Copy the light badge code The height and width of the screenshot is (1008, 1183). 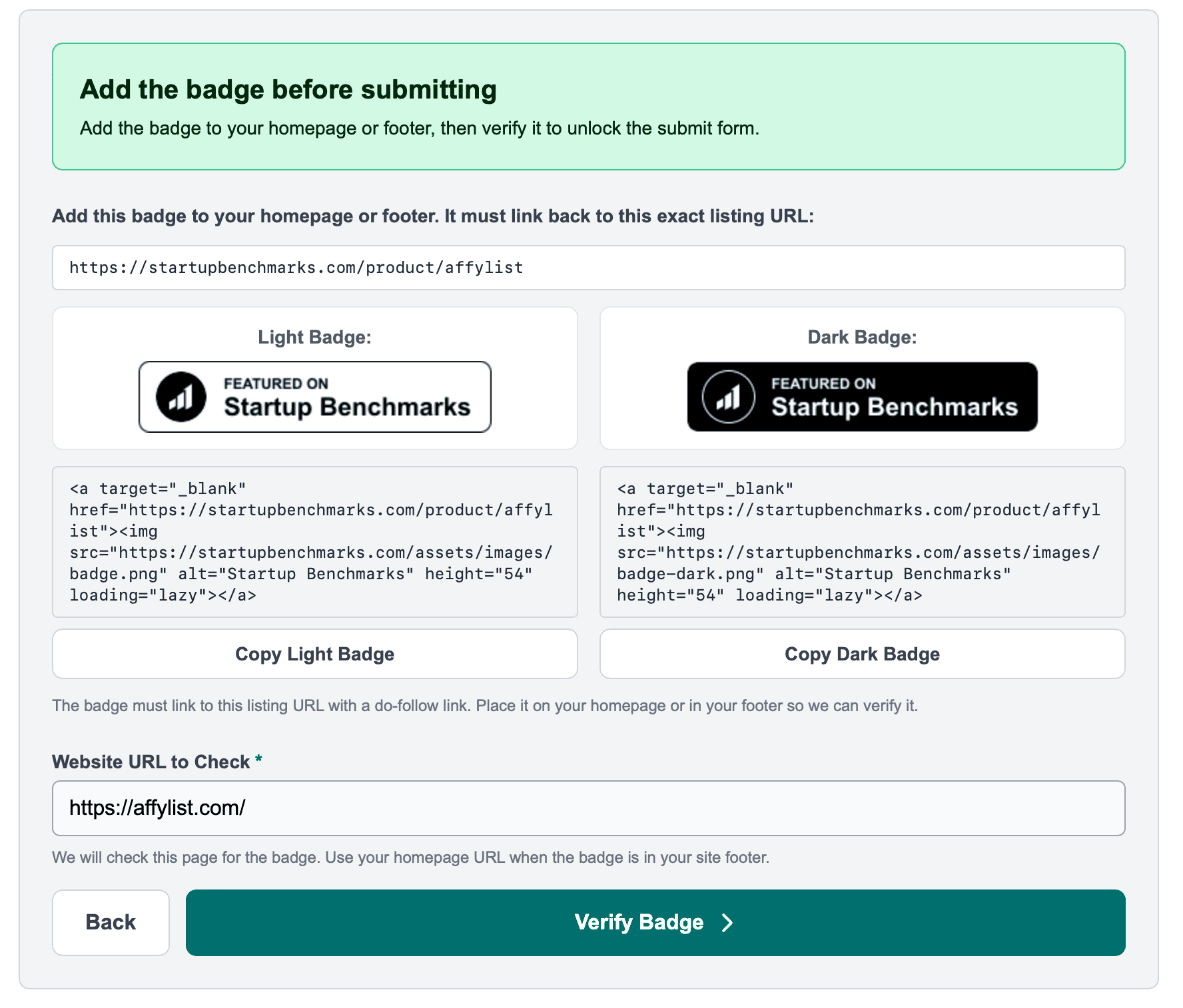315,654
